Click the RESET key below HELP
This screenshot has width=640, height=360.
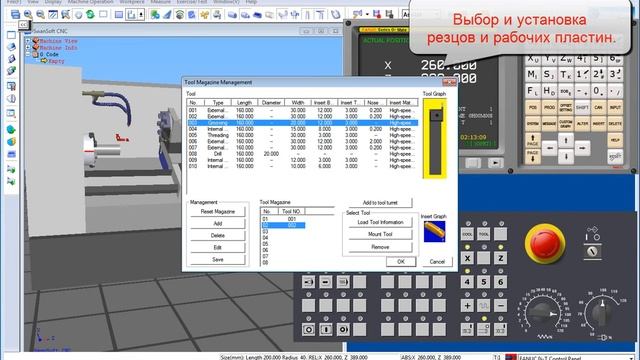coord(615,157)
